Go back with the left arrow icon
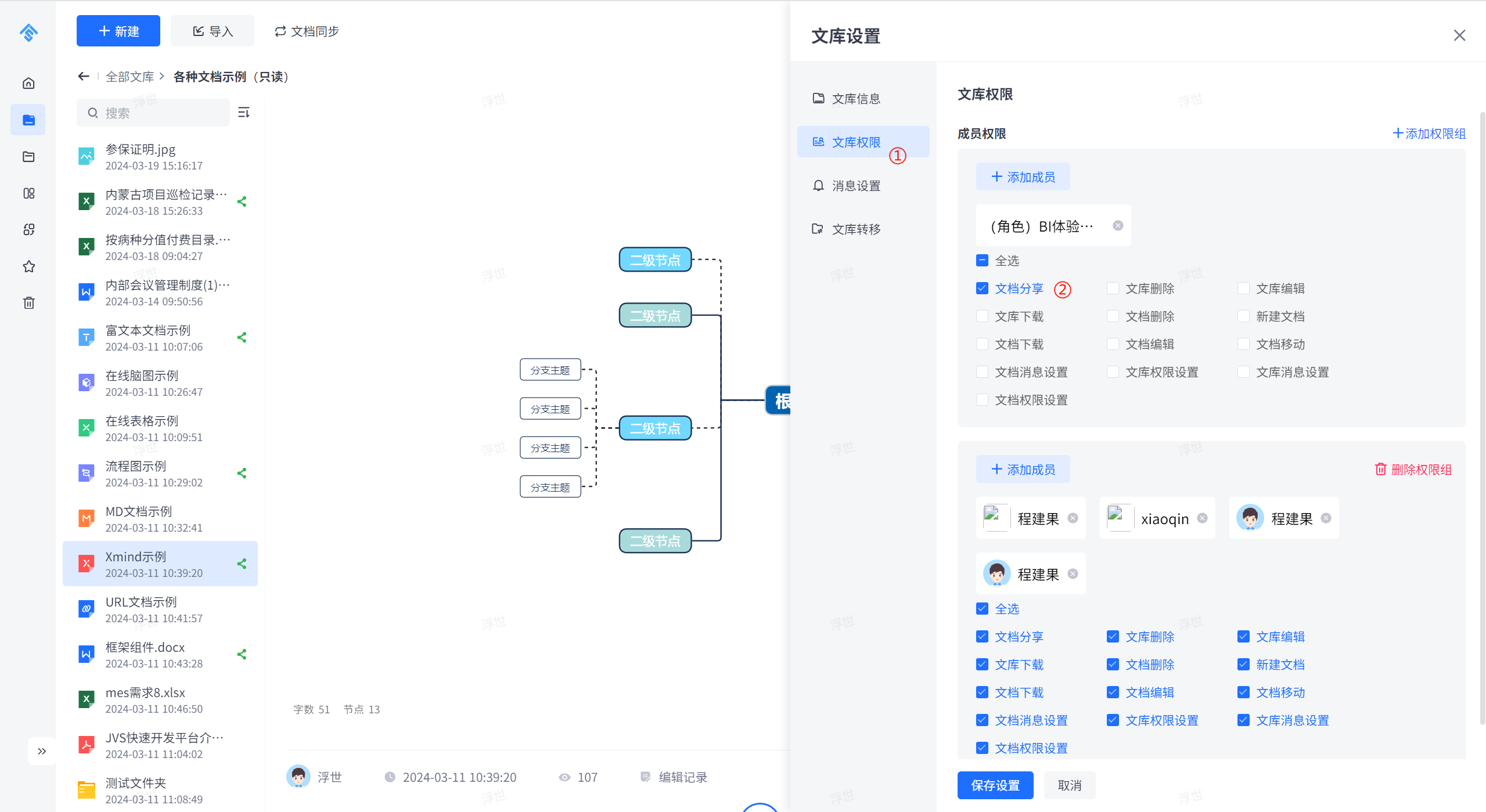The height and width of the screenshot is (812, 1486). point(84,76)
